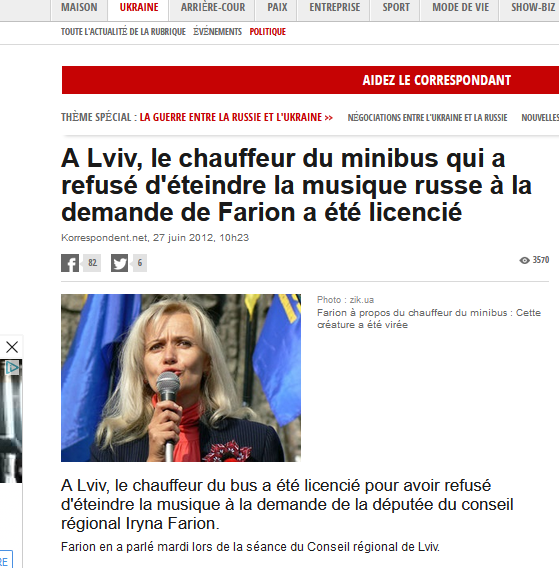Open the Facebook share count 82
The image size is (559, 568).
coord(92,263)
